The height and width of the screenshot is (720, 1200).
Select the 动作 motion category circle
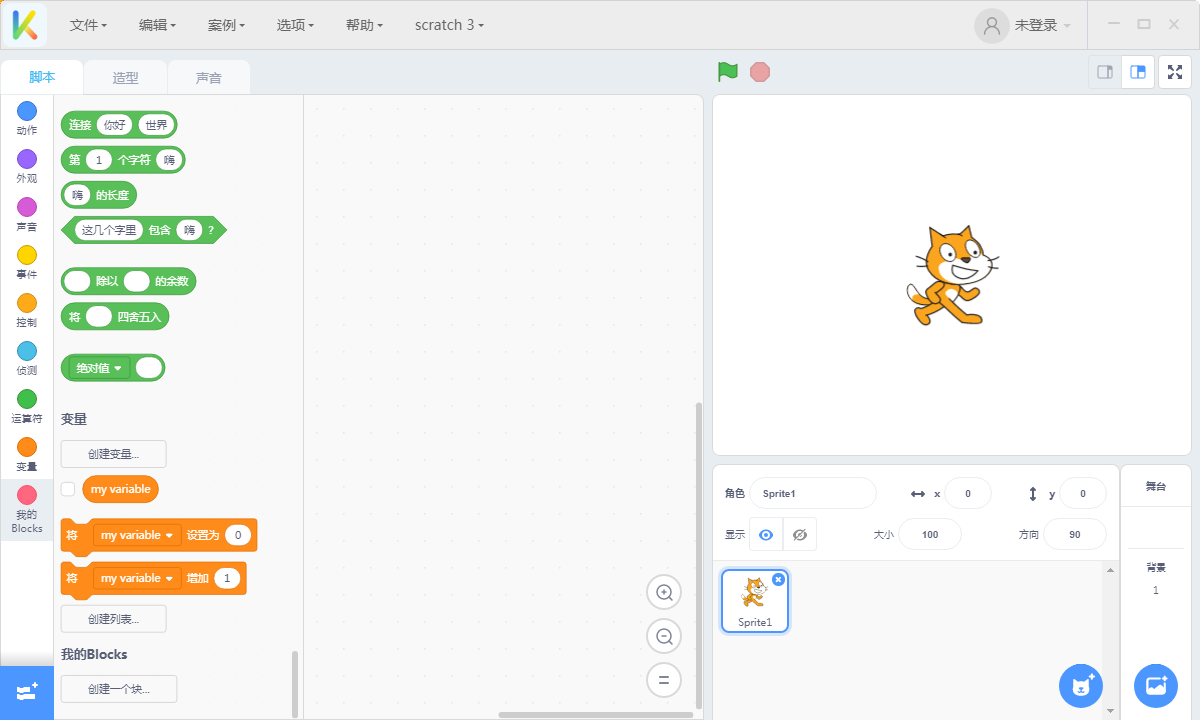[27, 111]
